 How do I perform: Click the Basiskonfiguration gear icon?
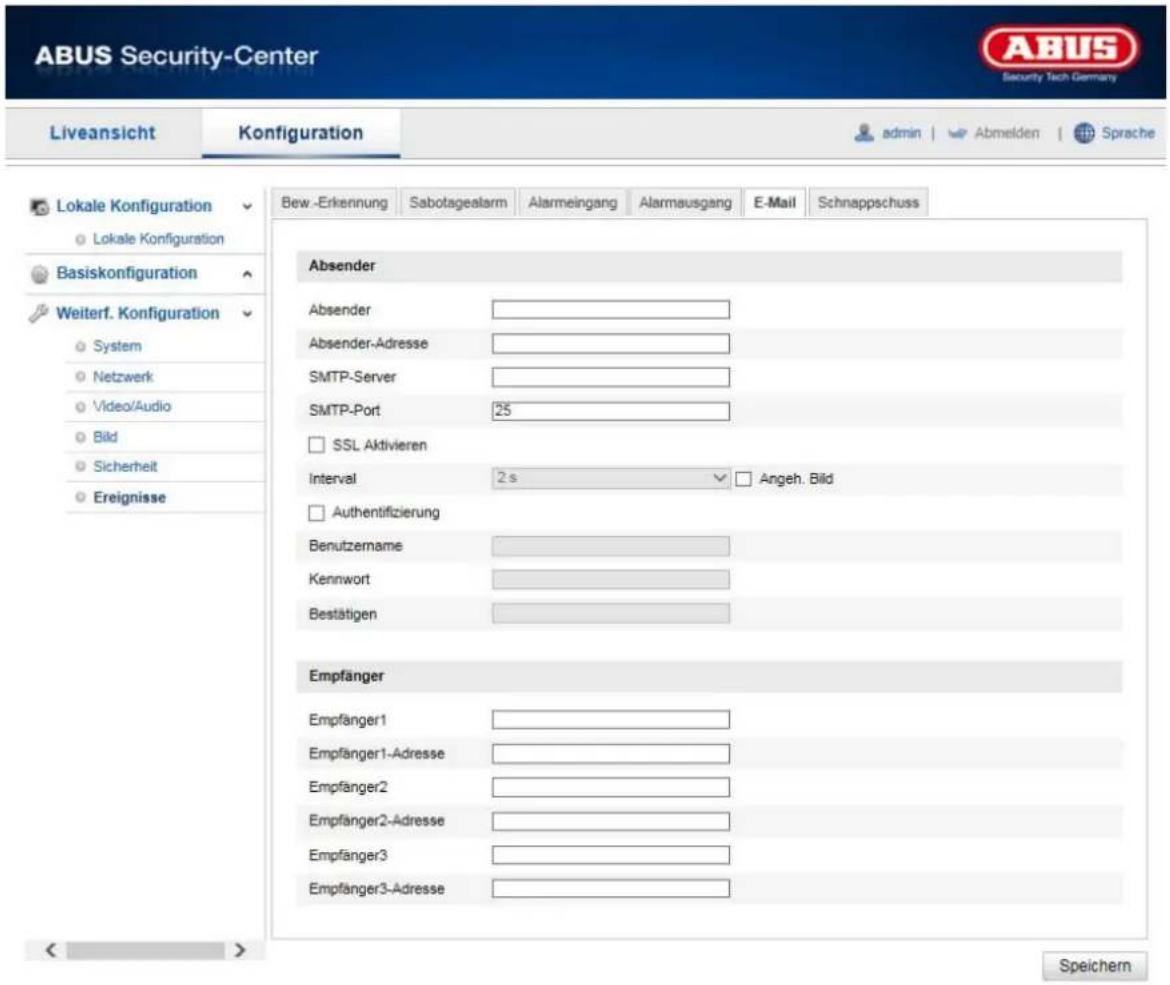coord(40,274)
